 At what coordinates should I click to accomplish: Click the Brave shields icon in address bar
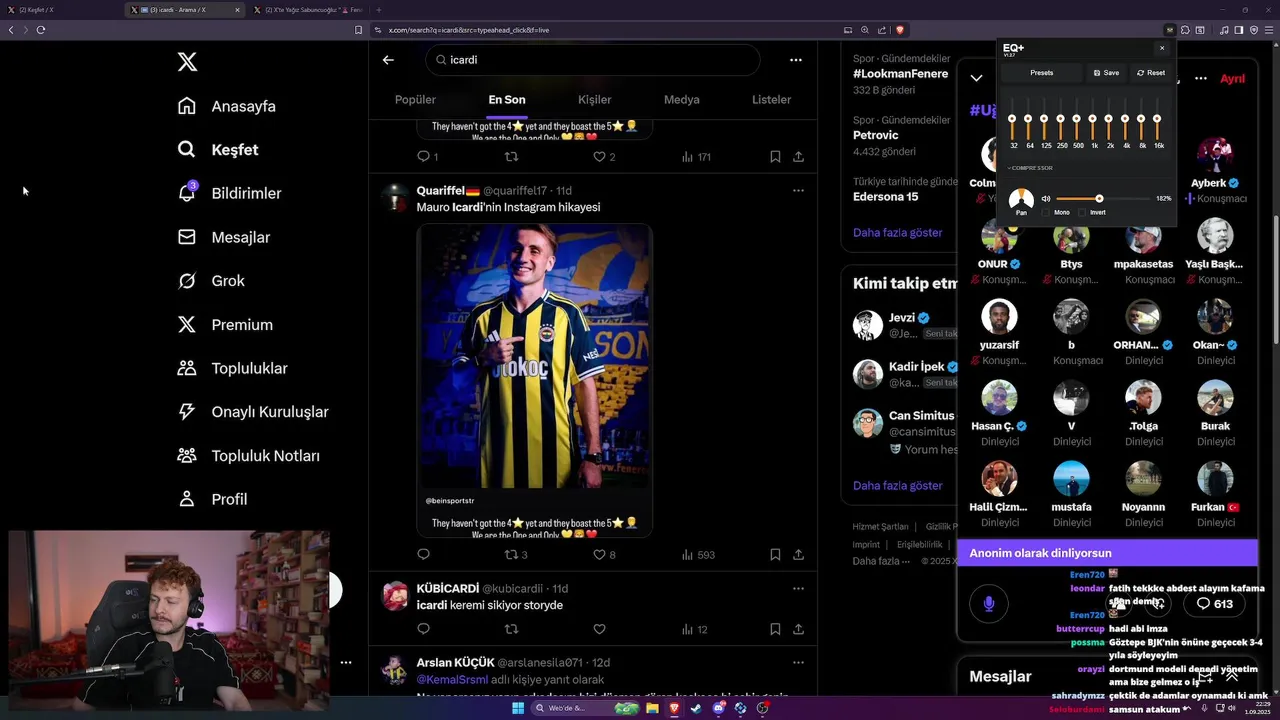point(900,30)
